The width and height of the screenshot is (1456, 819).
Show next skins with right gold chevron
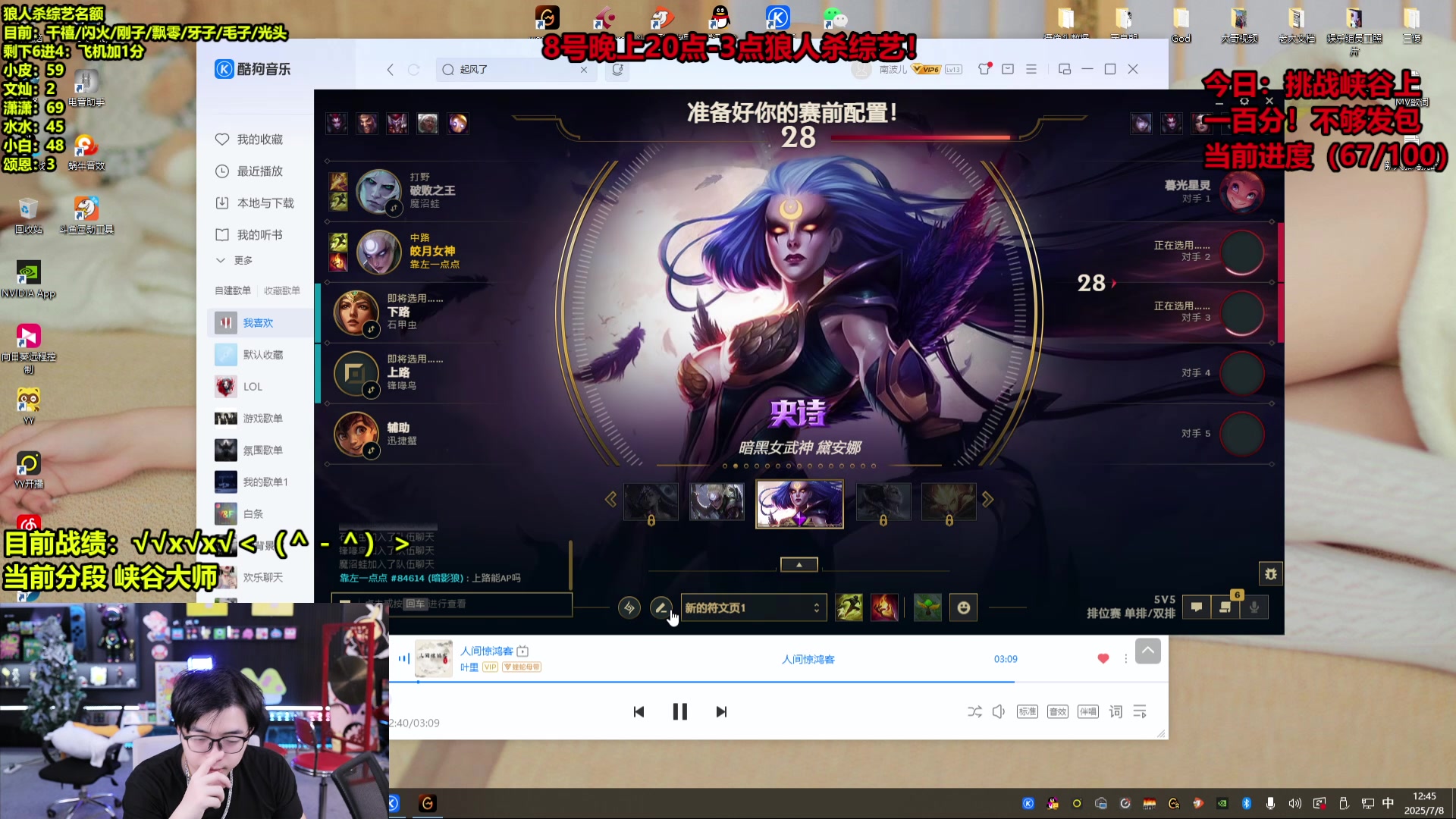987,499
